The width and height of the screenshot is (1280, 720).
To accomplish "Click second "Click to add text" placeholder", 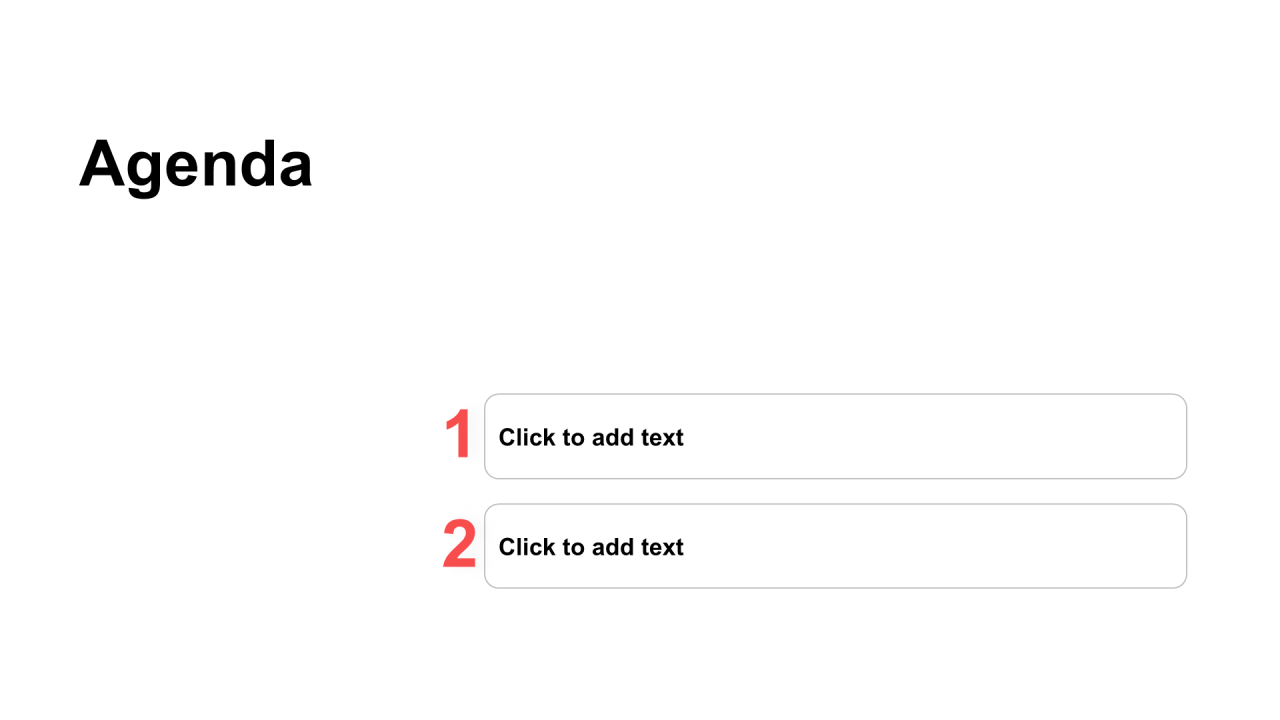I will (591, 547).
